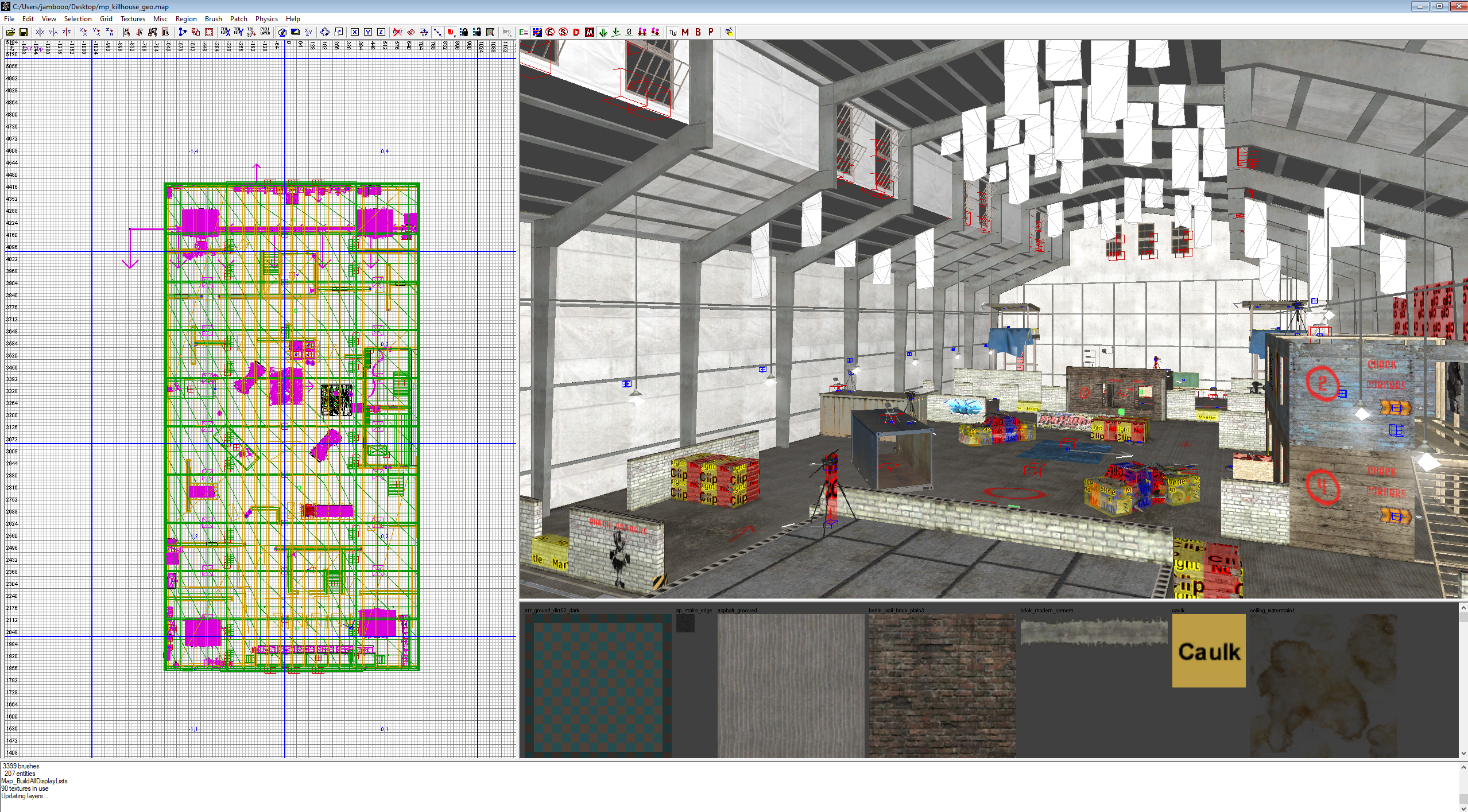Select the ap_stairs_edge small texture
The height and width of the screenshot is (812, 1468).
tap(685, 623)
